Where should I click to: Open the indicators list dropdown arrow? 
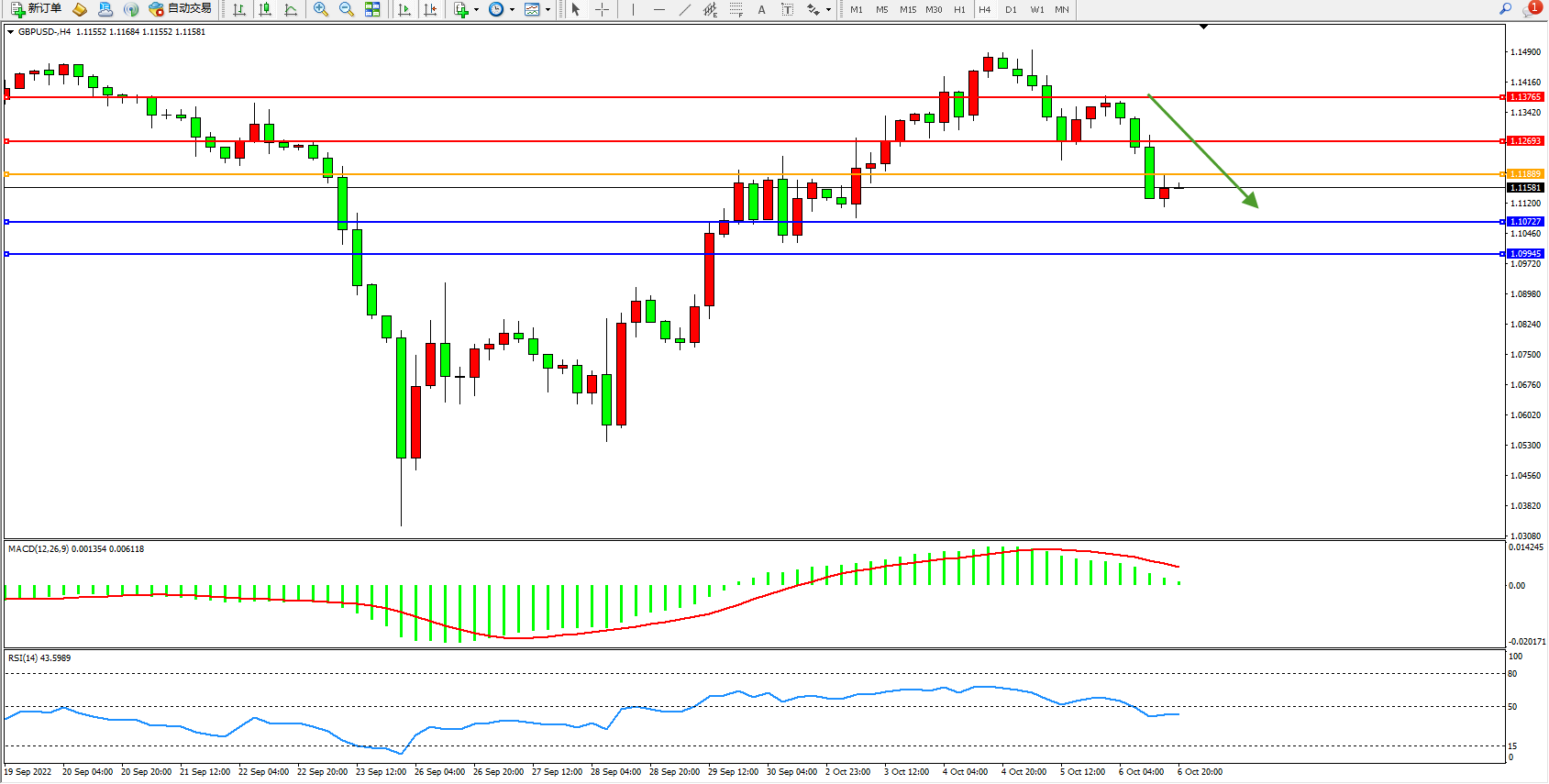coord(476,9)
